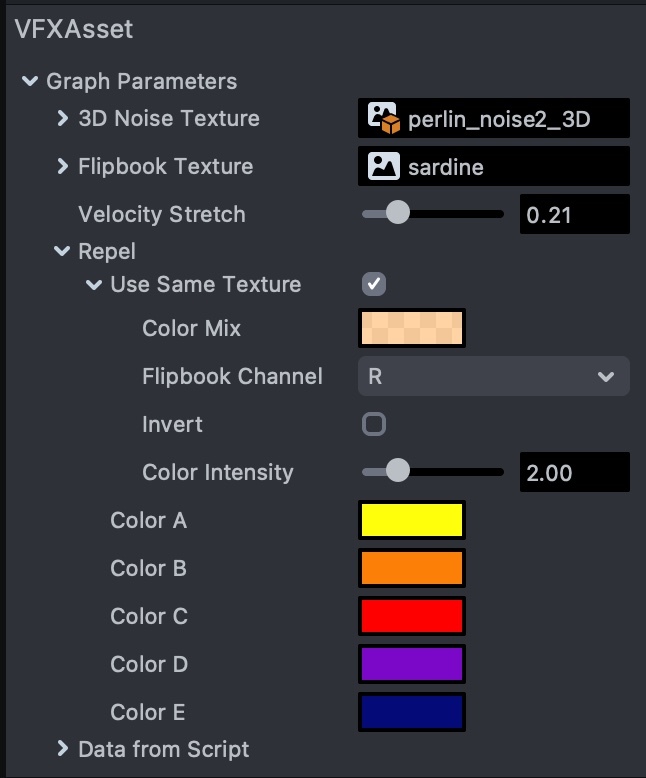Open the purple Color D swatch

(x=411, y=664)
